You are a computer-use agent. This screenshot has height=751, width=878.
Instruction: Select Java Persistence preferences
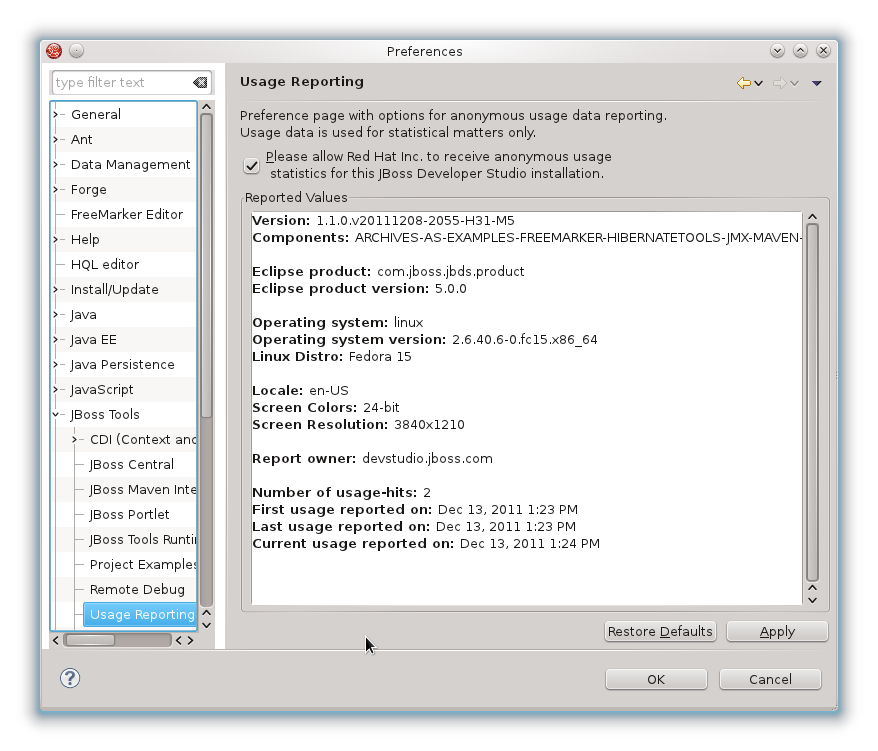(122, 365)
